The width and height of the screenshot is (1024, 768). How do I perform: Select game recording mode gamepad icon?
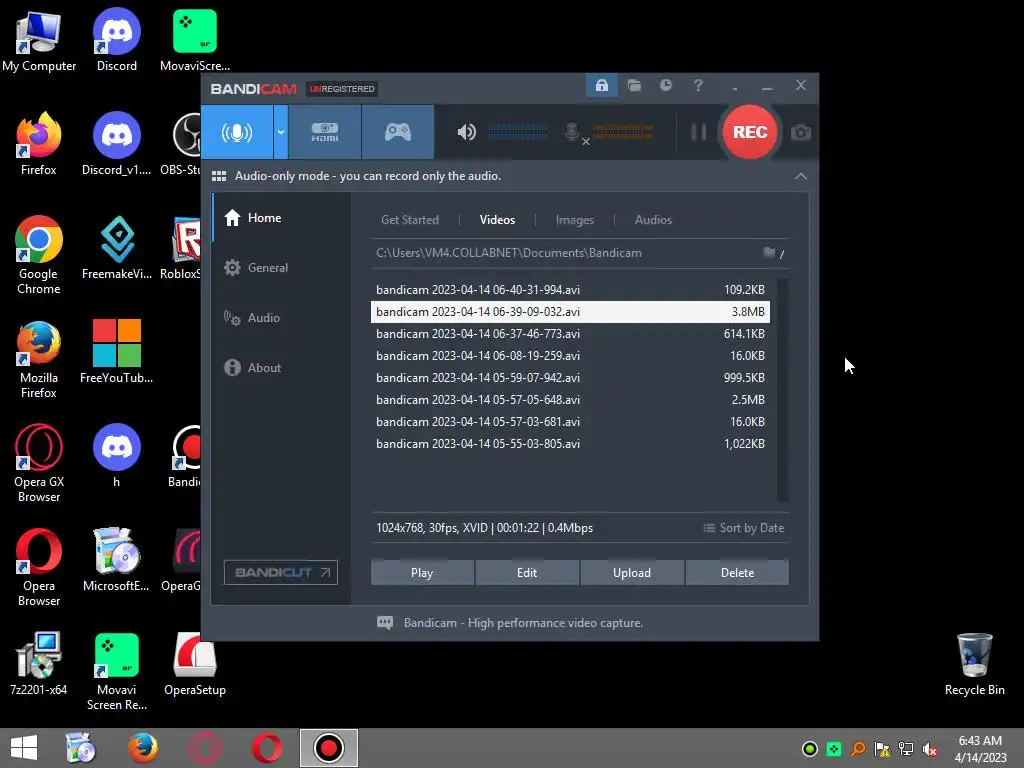pyautogui.click(x=398, y=132)
